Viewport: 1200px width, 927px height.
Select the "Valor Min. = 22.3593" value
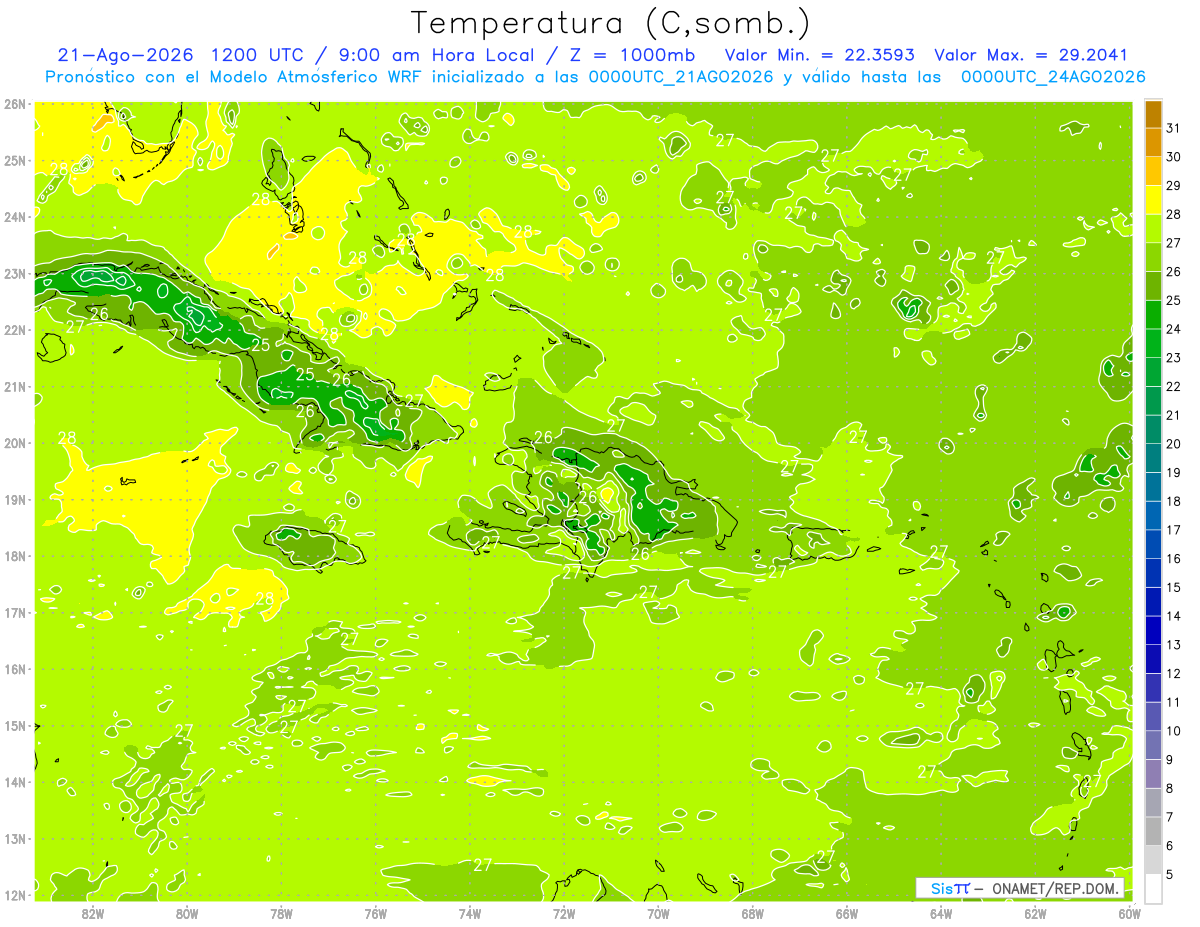(x=820, y=55)
